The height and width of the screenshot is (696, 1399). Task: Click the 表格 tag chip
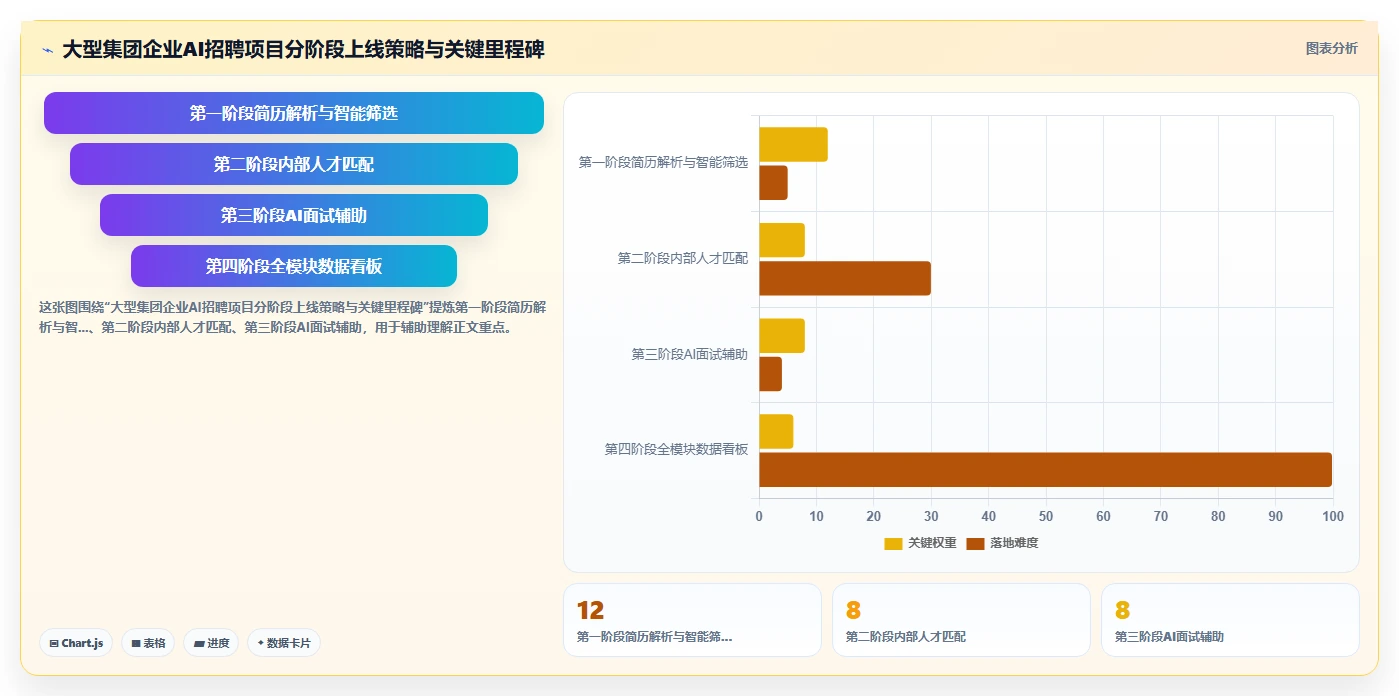point(148,643)
